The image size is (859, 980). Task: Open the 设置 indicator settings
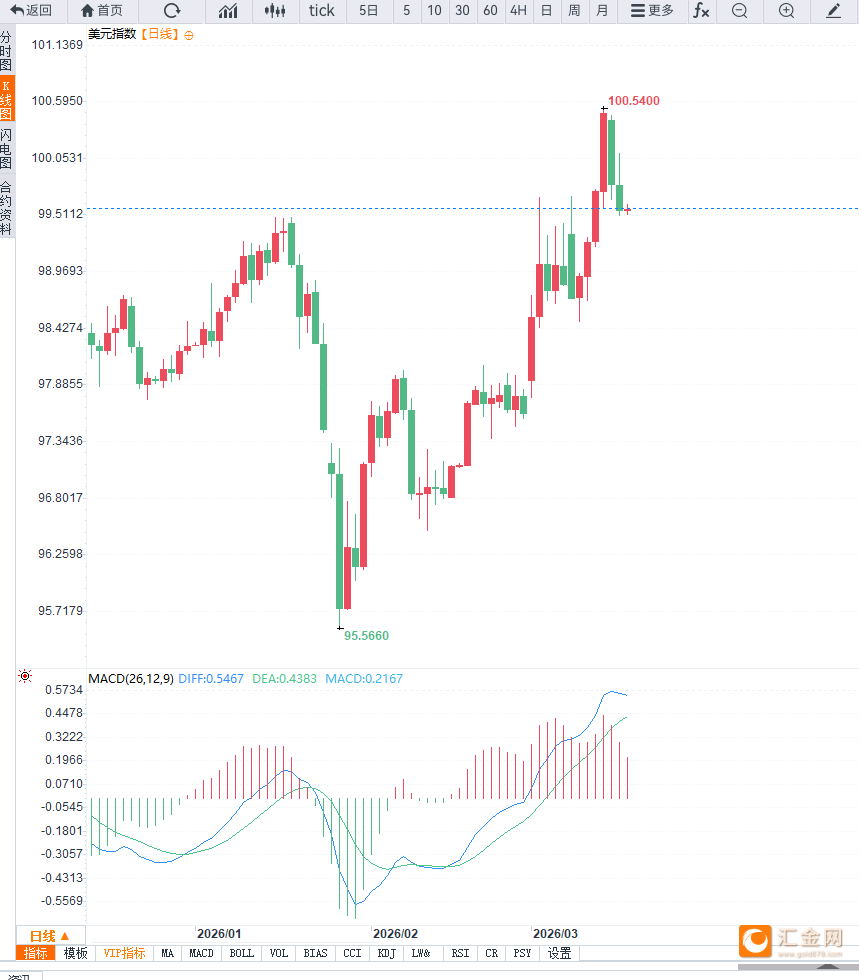coord(559,953)
